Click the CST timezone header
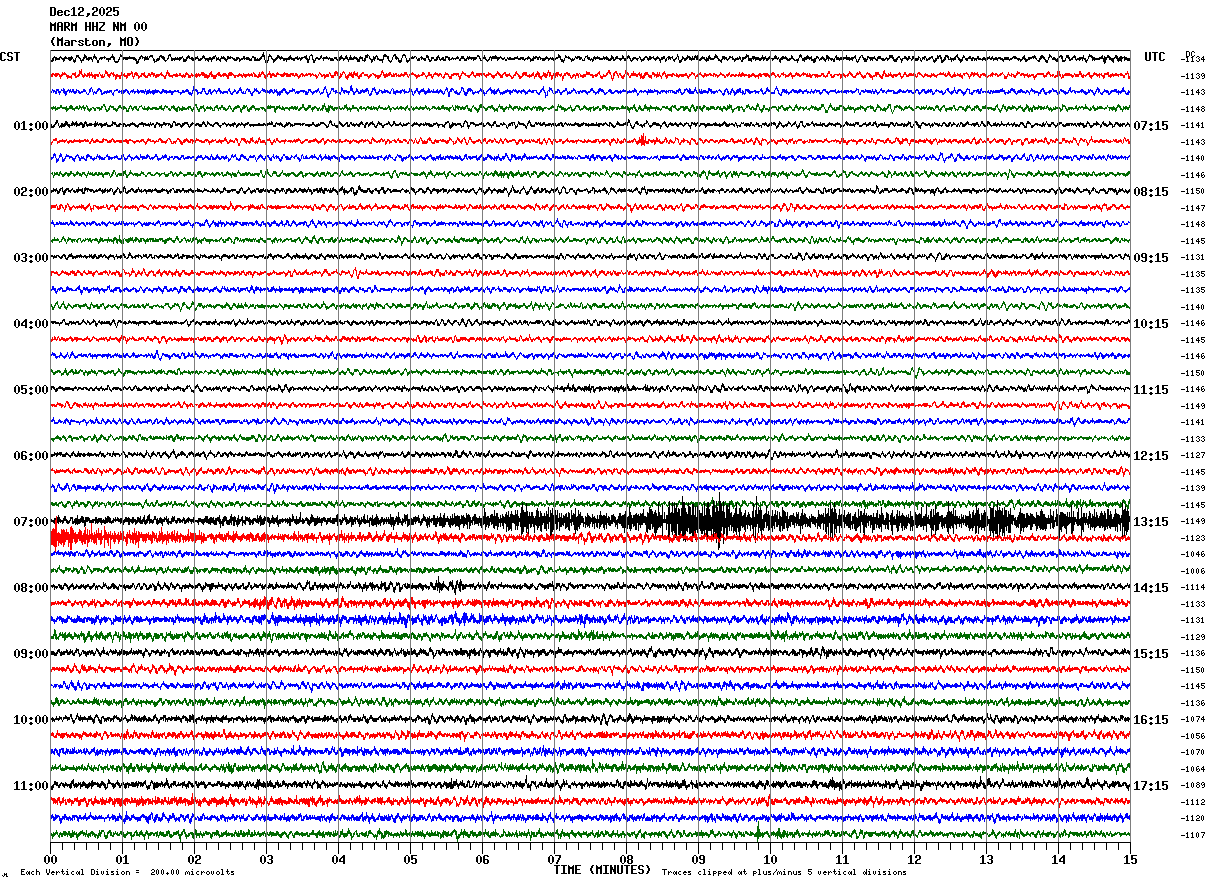The width and height of the screenshot is (1210, 886). click(x=10, y=57)
